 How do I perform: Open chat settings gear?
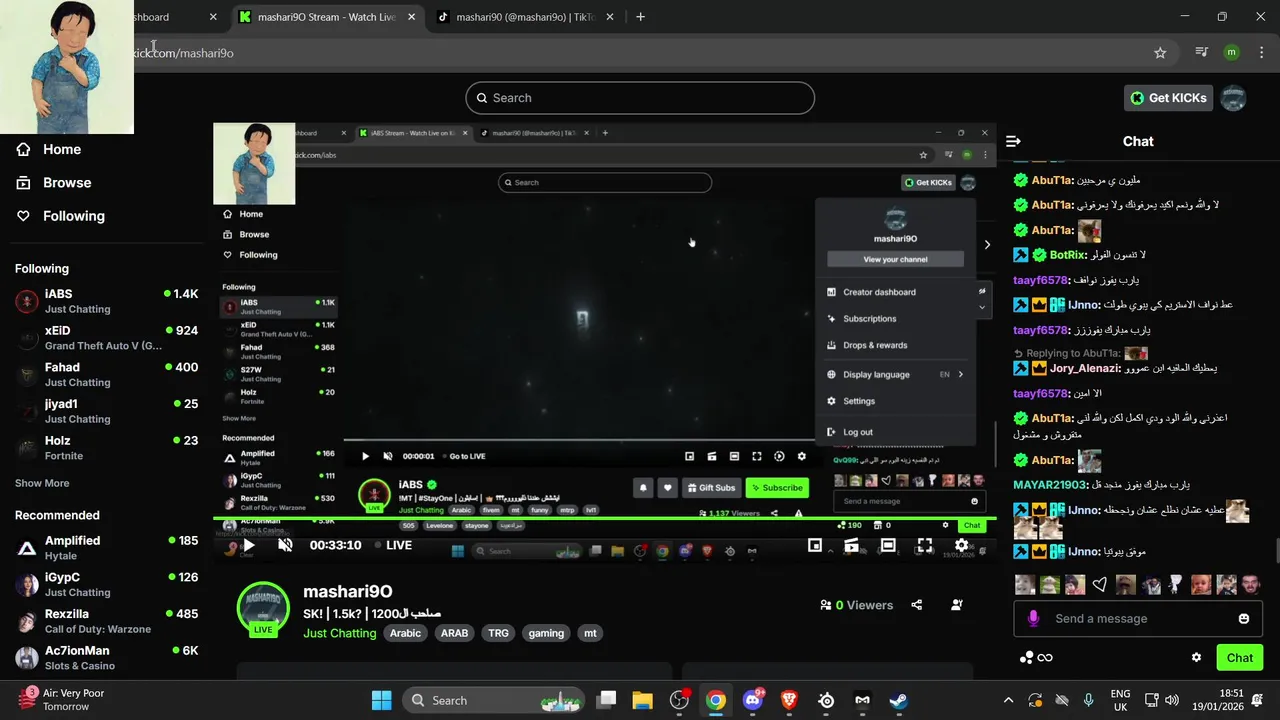[1196, 658]
